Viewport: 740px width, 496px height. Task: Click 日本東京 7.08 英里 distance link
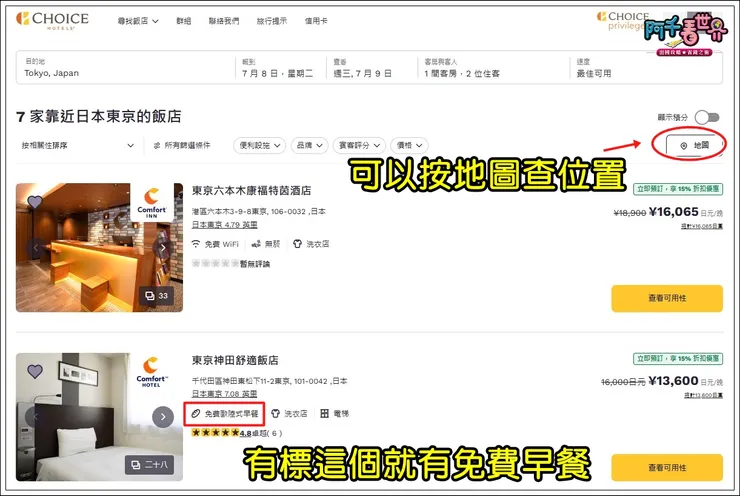(x=224, y=394)
